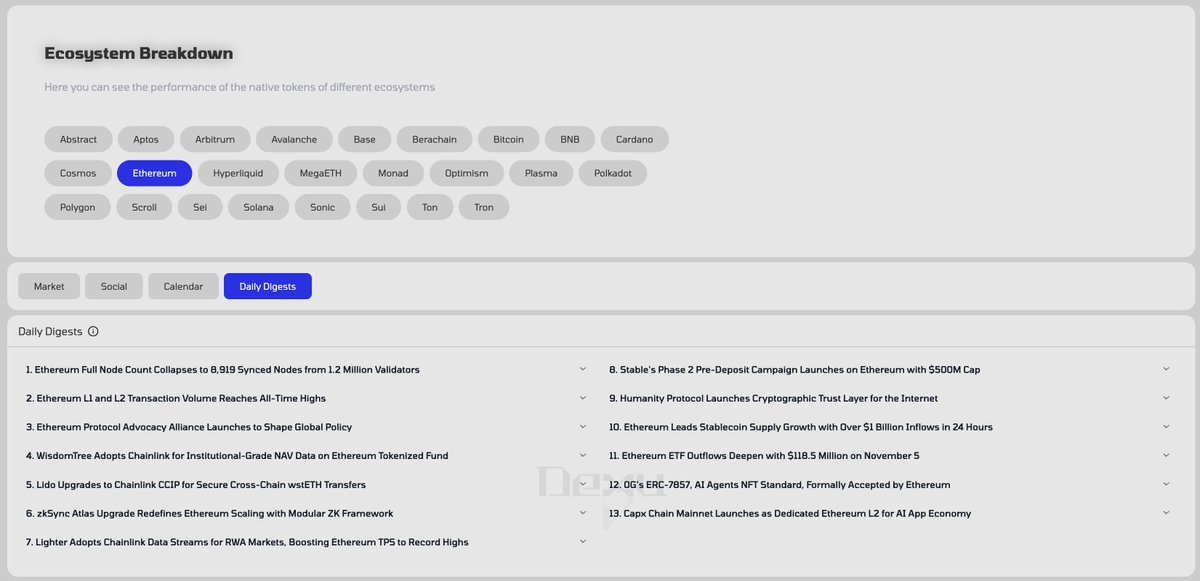
Task: Expand the zkSync Atlas Upgrade digest
Action: [583, 513]
